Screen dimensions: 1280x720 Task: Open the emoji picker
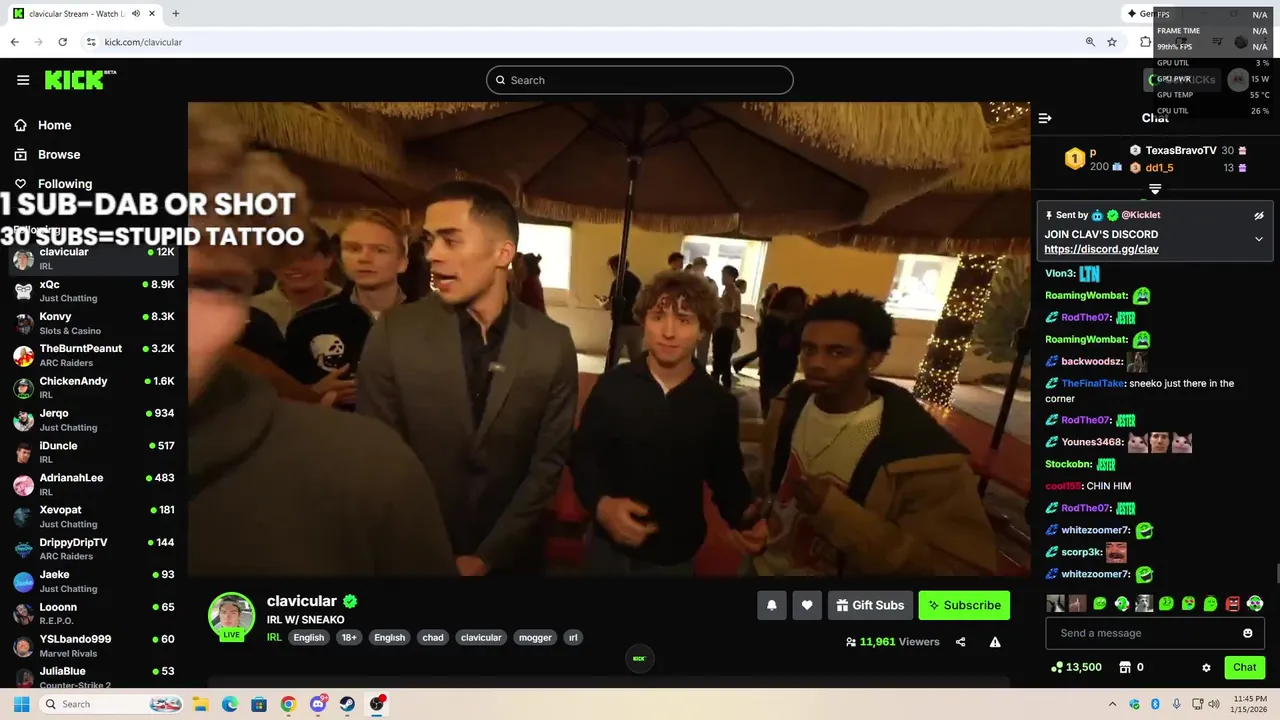click(x=1248, y=633)
